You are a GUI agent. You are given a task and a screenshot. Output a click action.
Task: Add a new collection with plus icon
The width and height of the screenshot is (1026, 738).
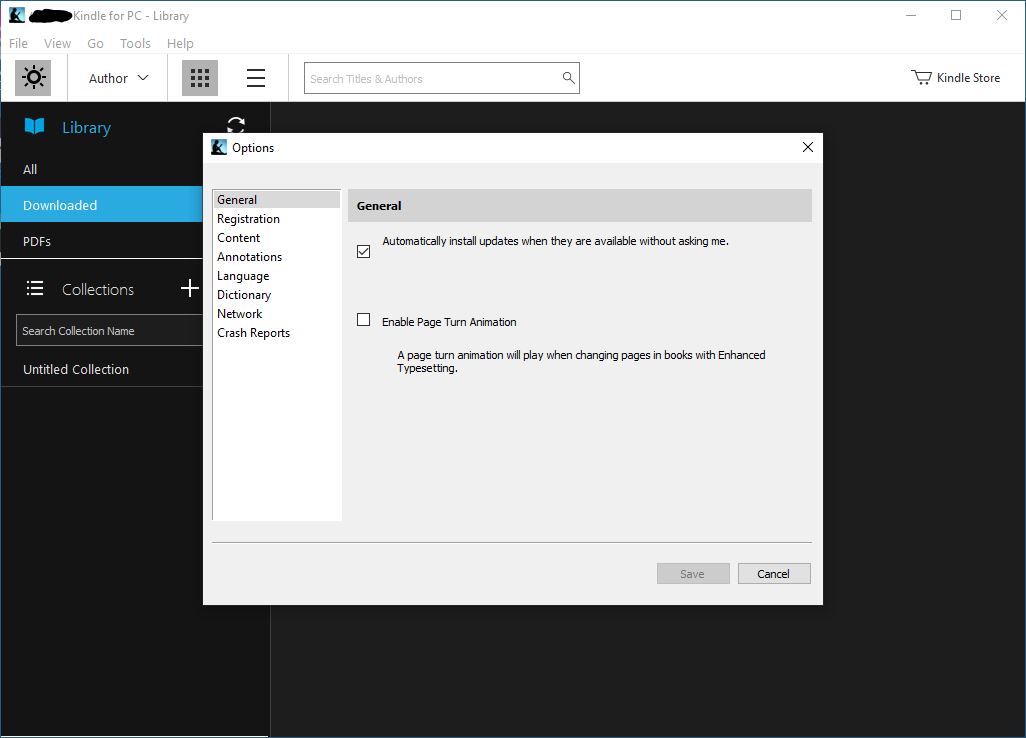[x=190, y=288]
